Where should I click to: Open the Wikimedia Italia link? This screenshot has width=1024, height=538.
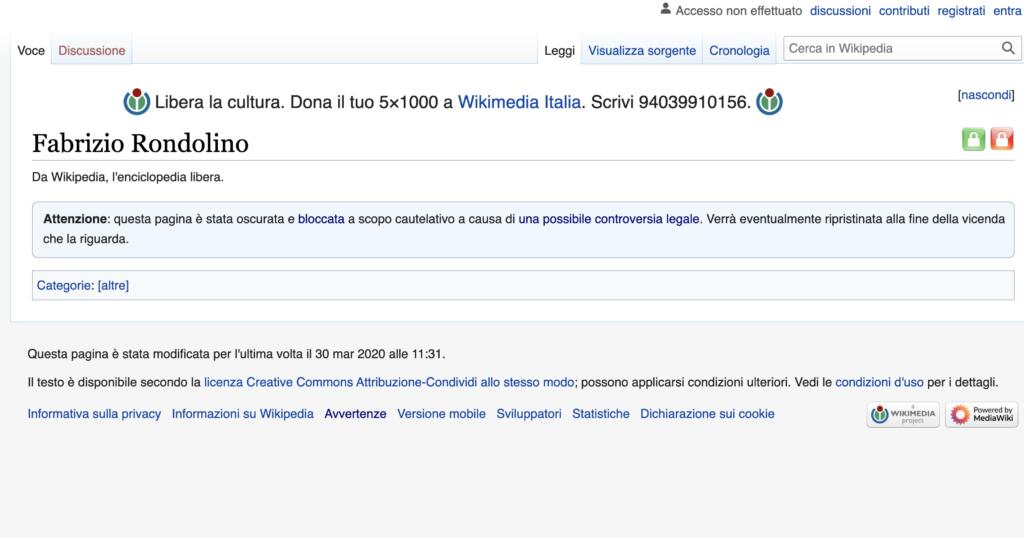click(519, 102)
